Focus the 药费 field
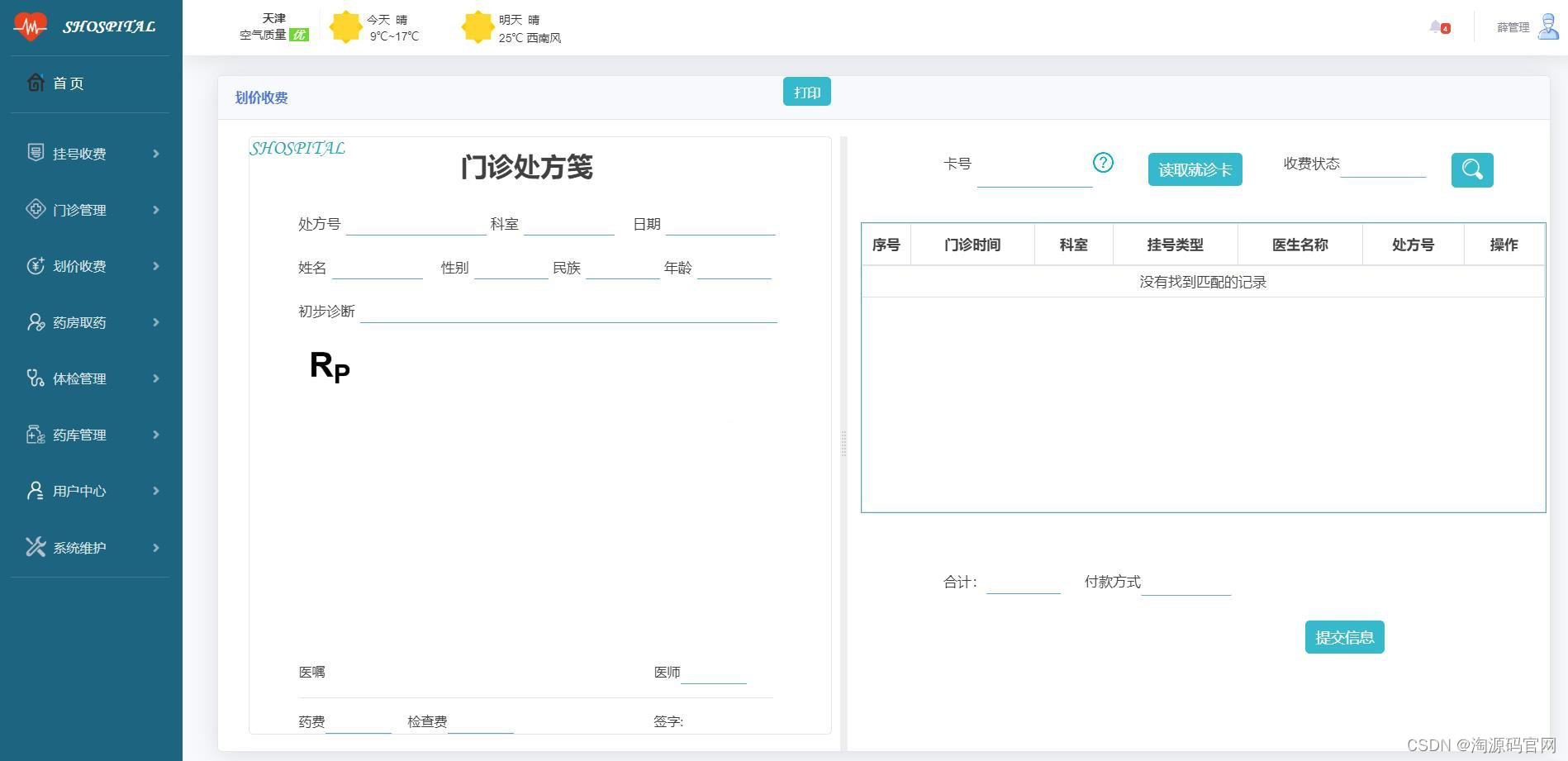The height and width of the screenshot is (761, 1568). click(358, 722)
